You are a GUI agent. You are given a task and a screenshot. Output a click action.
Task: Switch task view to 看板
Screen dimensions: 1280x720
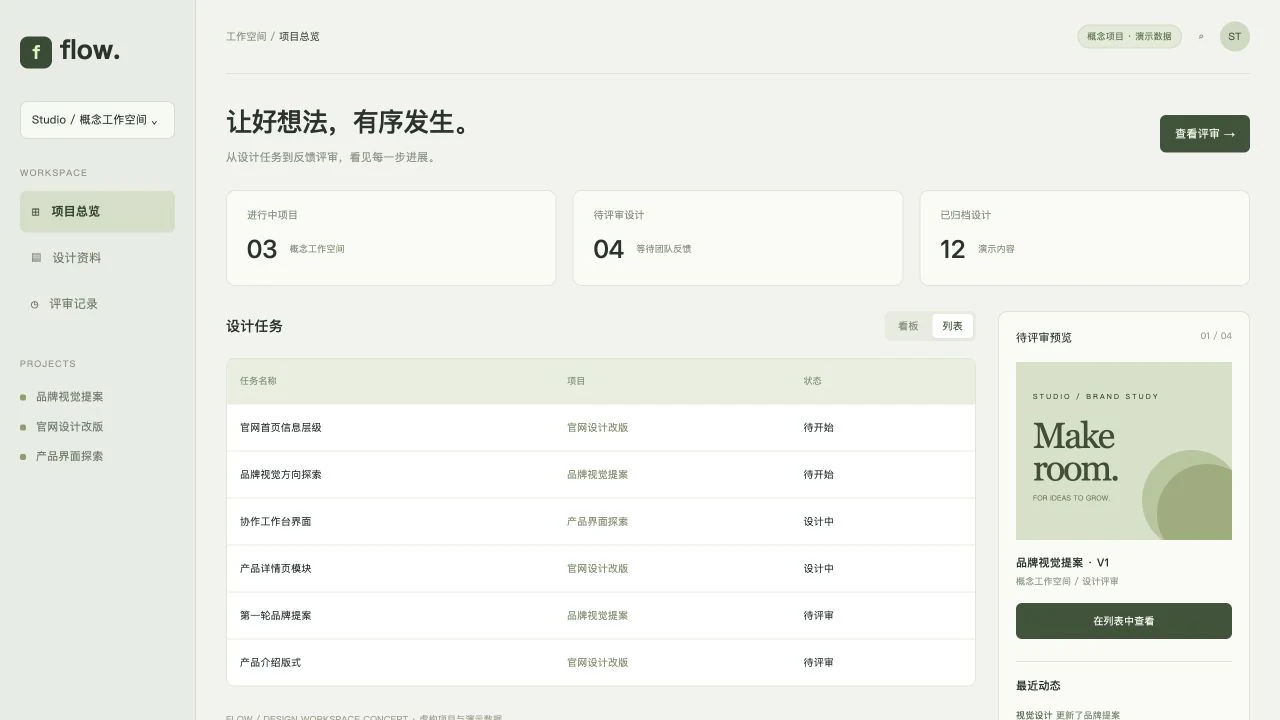point(908,326)
